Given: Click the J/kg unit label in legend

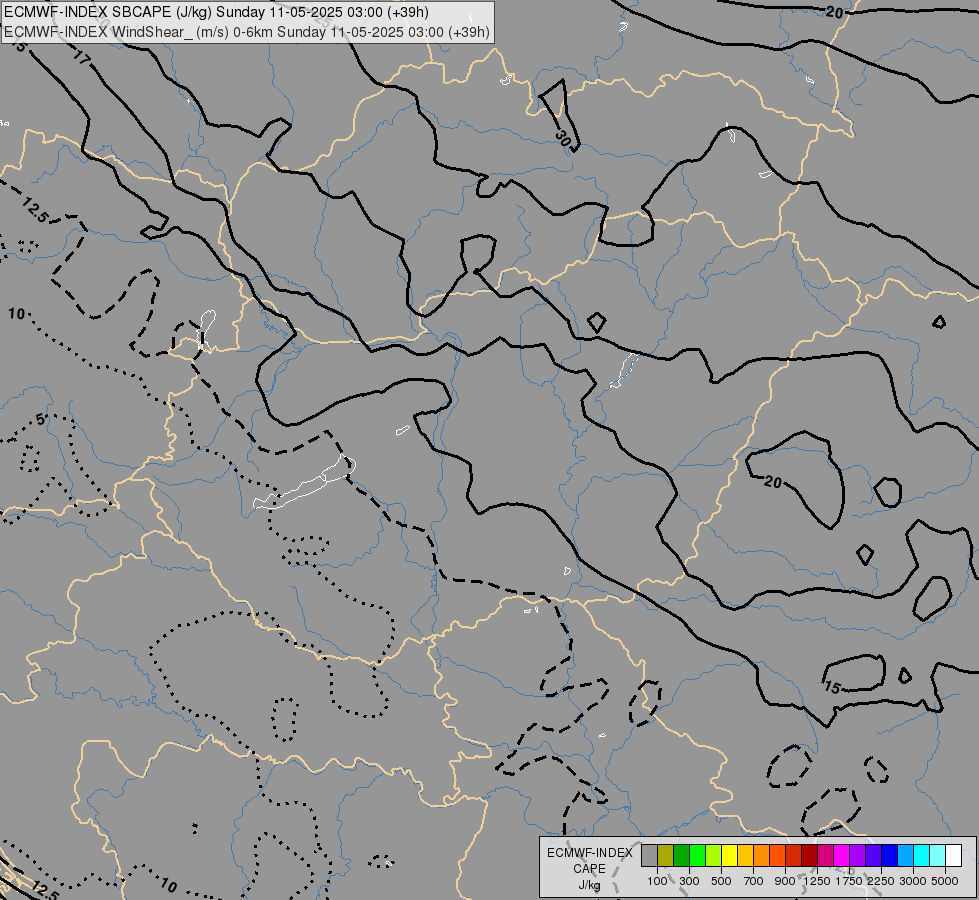Looking at the screenshot, I should point(590,885).
